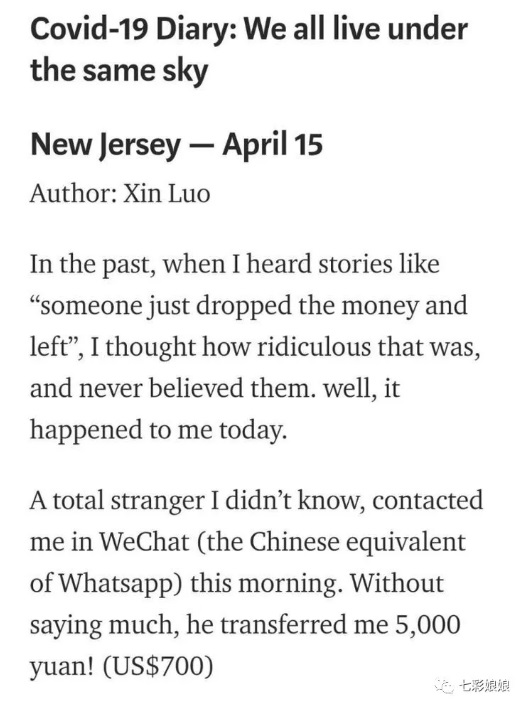Select the word 'ridiculous' in first paragraph
532x720 pixels.
tap(314, 347)
